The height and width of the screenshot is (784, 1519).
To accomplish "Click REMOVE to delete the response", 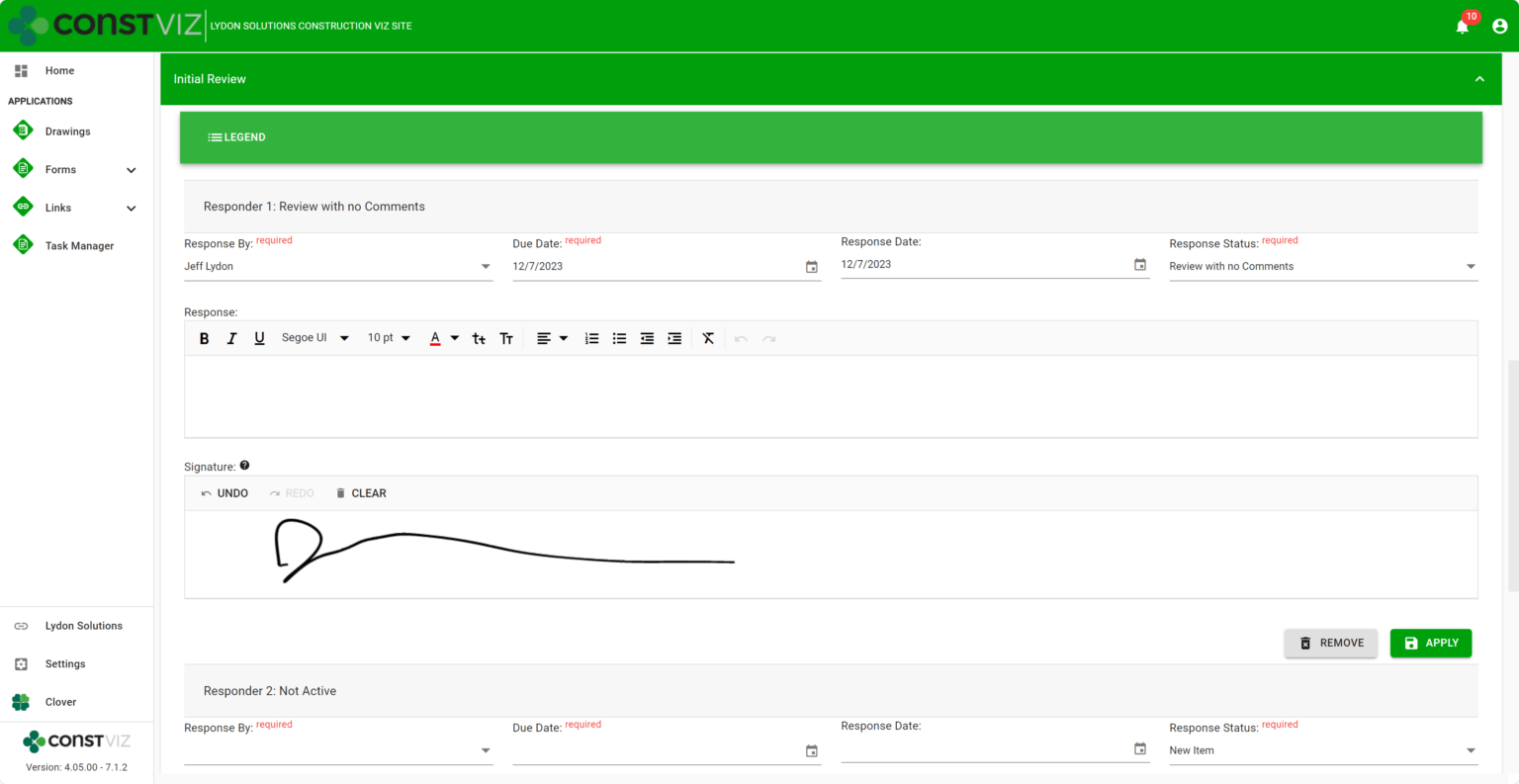I will (x=1330, y=643).
